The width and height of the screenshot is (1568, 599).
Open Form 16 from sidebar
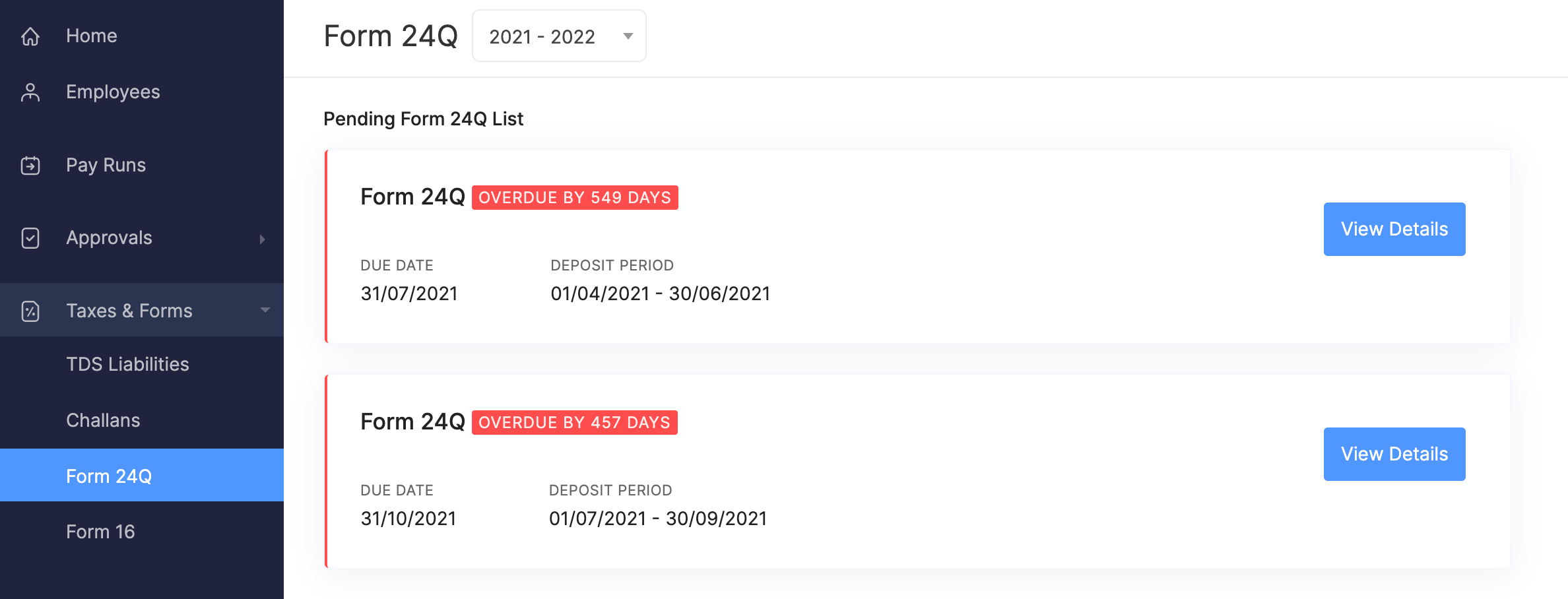point(100,532)
